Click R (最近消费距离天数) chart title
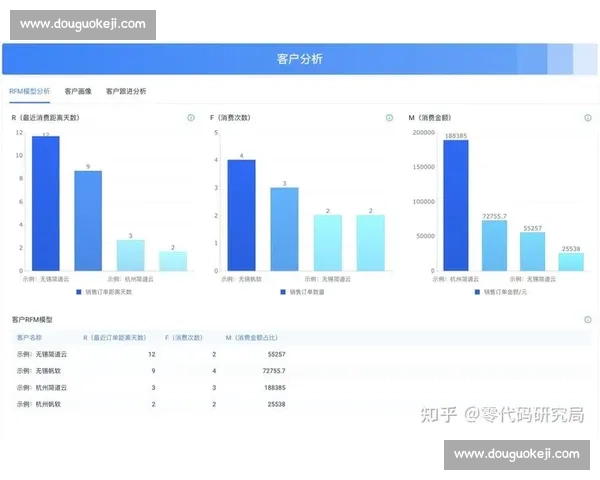The image size is (600, 480). coord(45,118)
